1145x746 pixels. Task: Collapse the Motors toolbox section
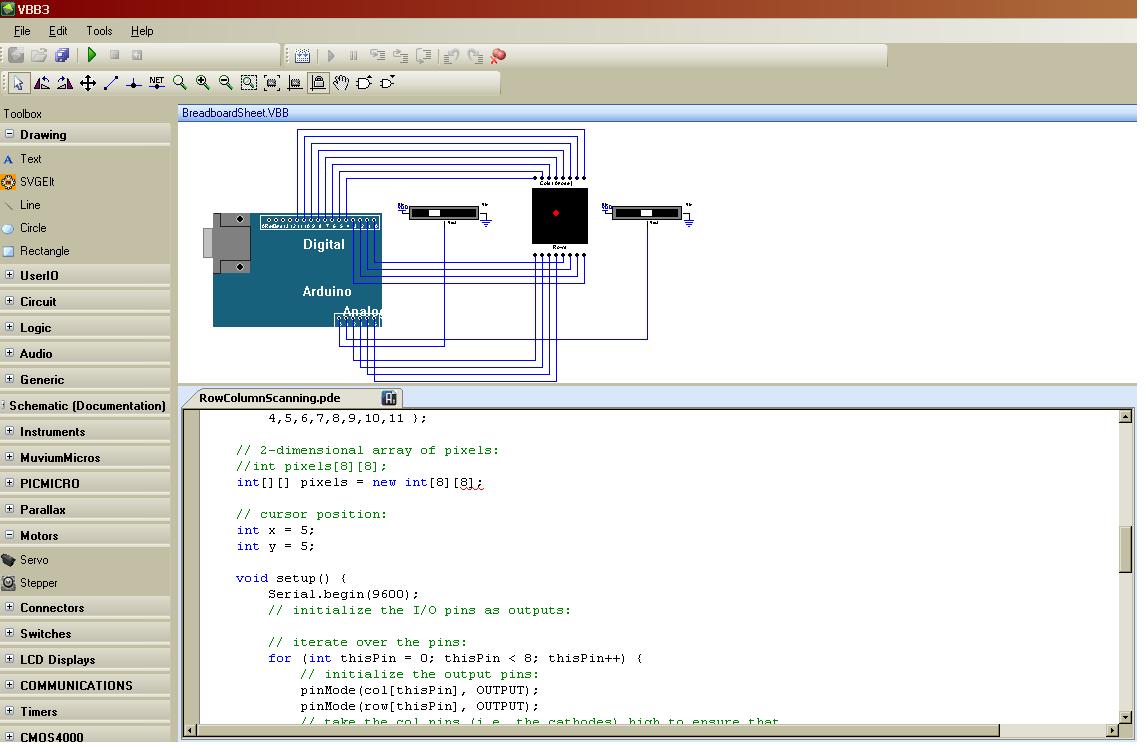point(9,535)
